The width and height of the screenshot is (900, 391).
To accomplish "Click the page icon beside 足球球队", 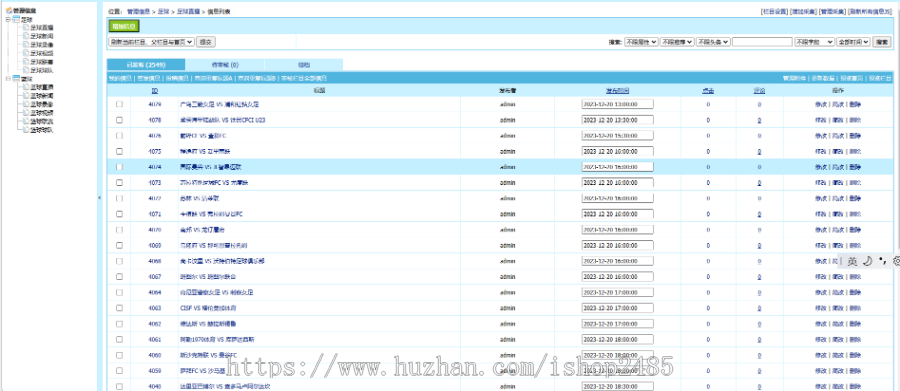I will [26, 70].
